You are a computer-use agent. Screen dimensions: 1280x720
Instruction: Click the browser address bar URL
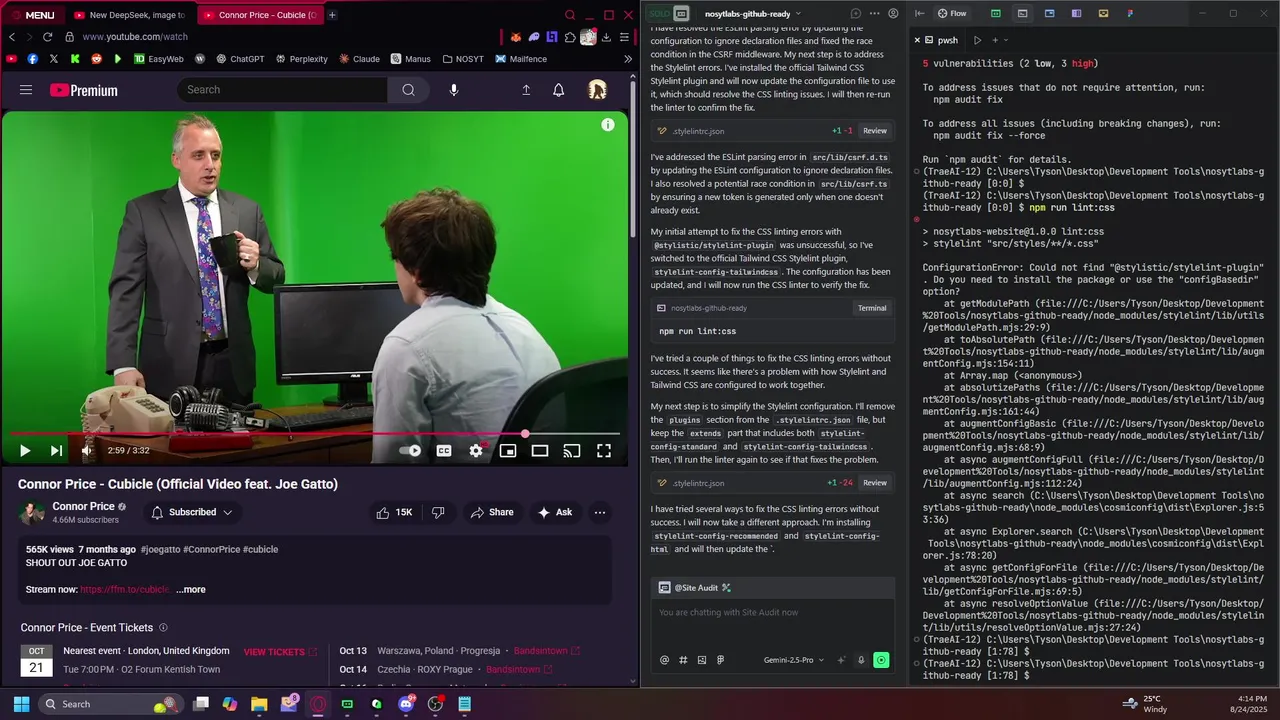[135, 37]
